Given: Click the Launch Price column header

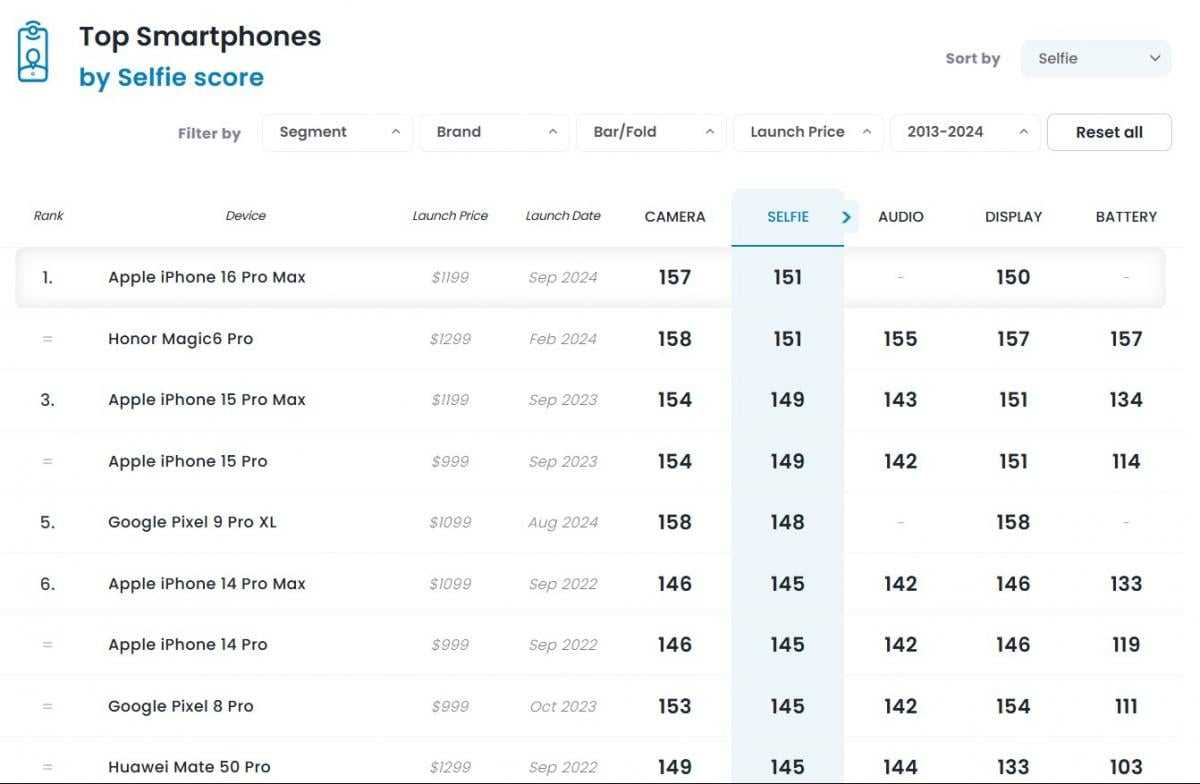Looking at the screenshot, I should [450, 215].
